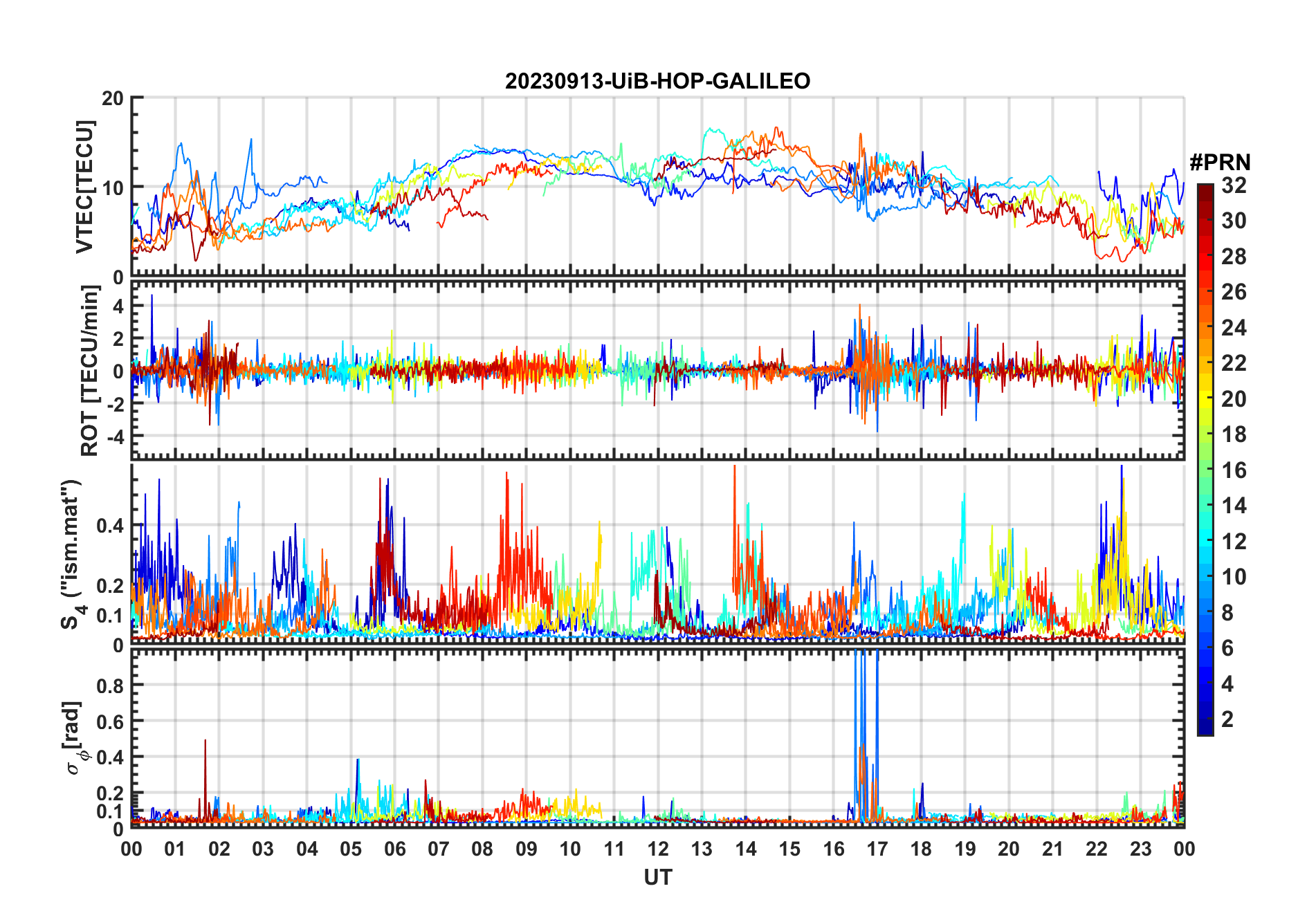Select the 0.2 tick on the S4 axis
1316x920 pixels.
[111, 585]
